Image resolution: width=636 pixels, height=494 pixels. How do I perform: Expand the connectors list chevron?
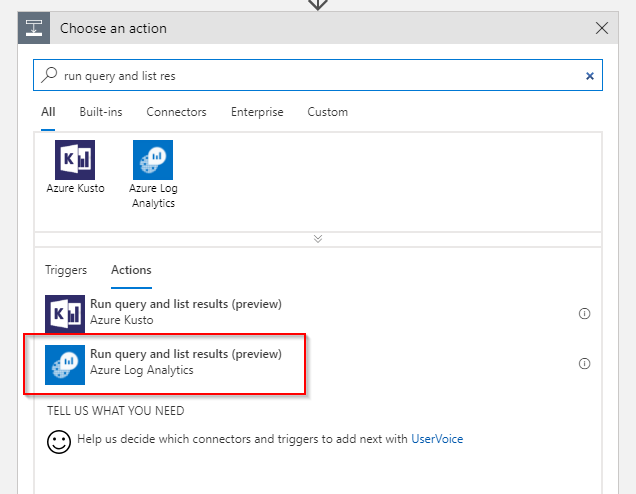318,238
